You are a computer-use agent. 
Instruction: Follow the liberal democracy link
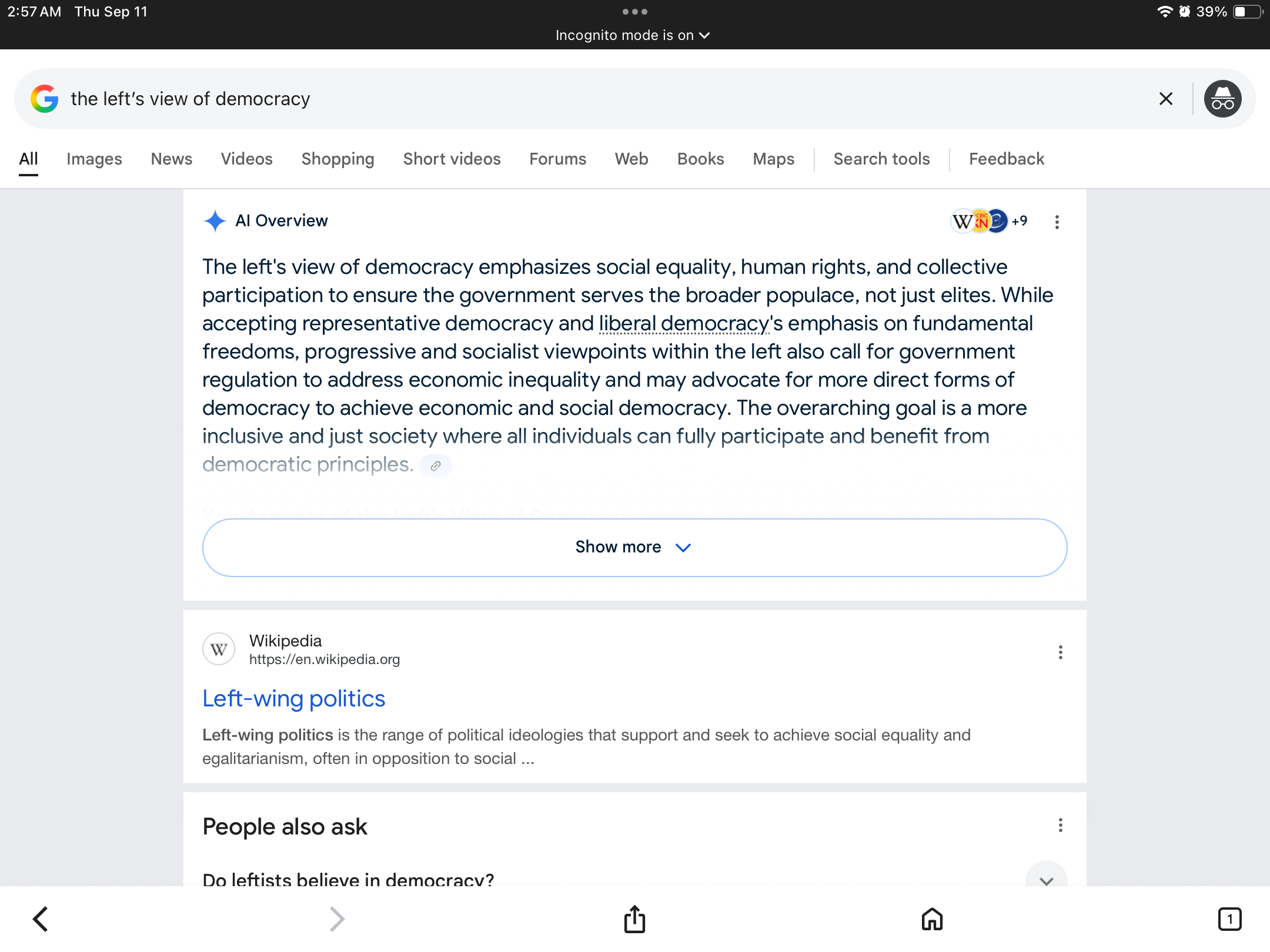(x=684, y=323)
